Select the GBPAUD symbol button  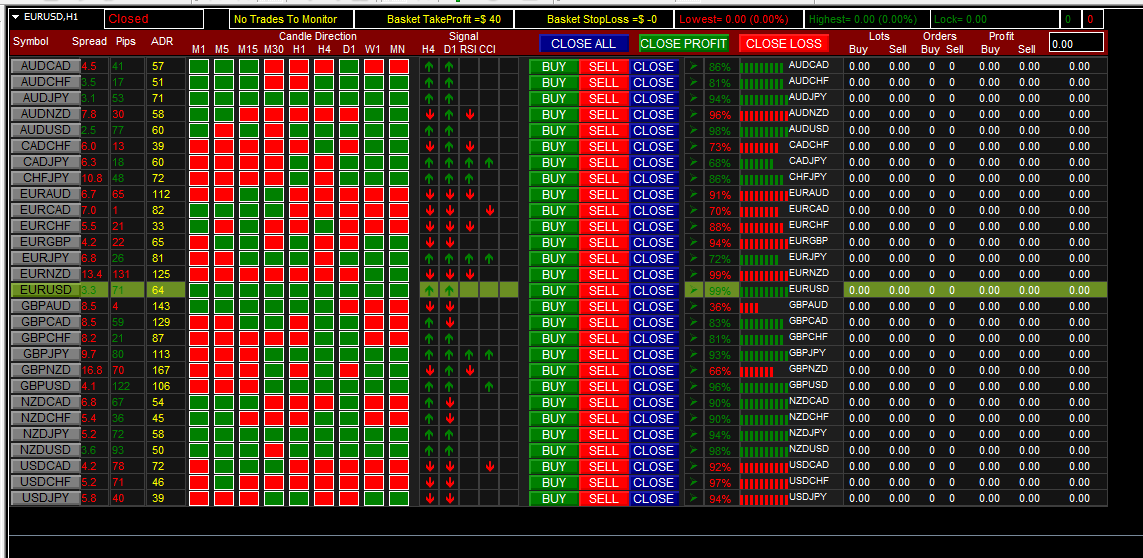click(45, 306)
